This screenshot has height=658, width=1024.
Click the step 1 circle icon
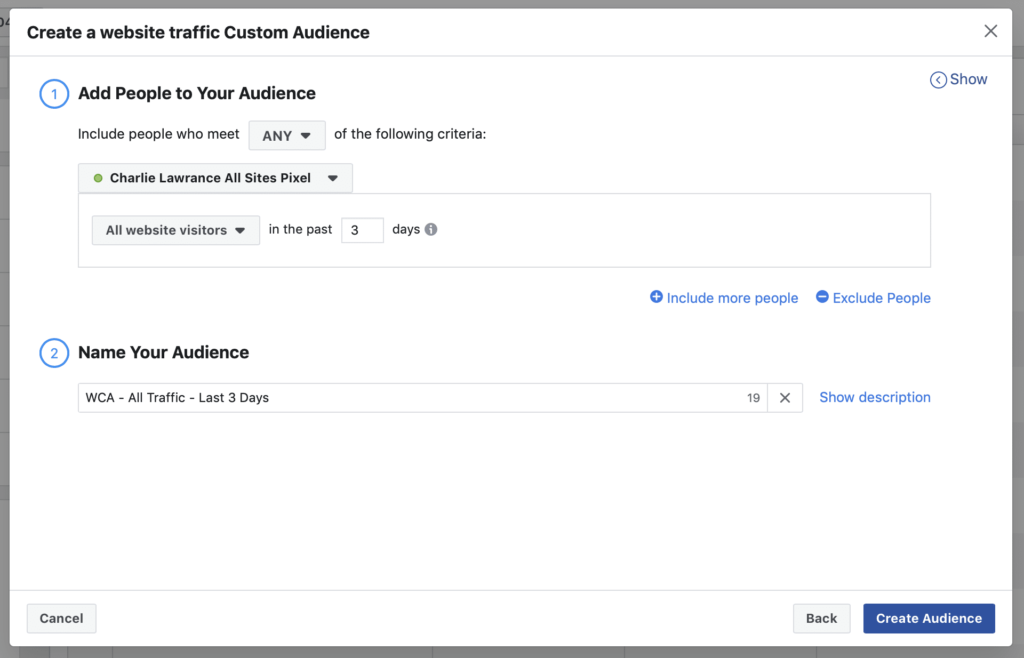click(52, 94)
